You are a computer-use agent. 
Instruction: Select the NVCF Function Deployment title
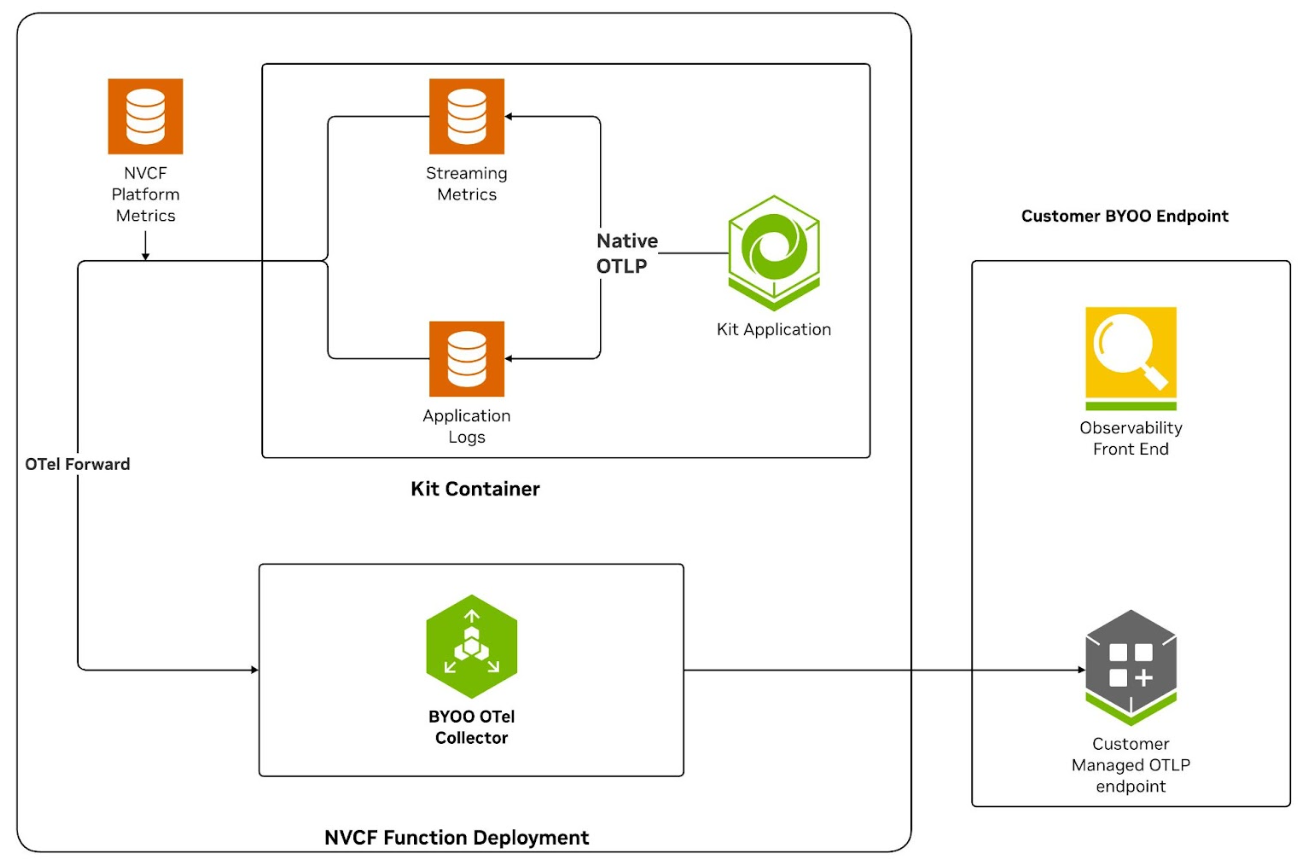[x=457, y=837]
